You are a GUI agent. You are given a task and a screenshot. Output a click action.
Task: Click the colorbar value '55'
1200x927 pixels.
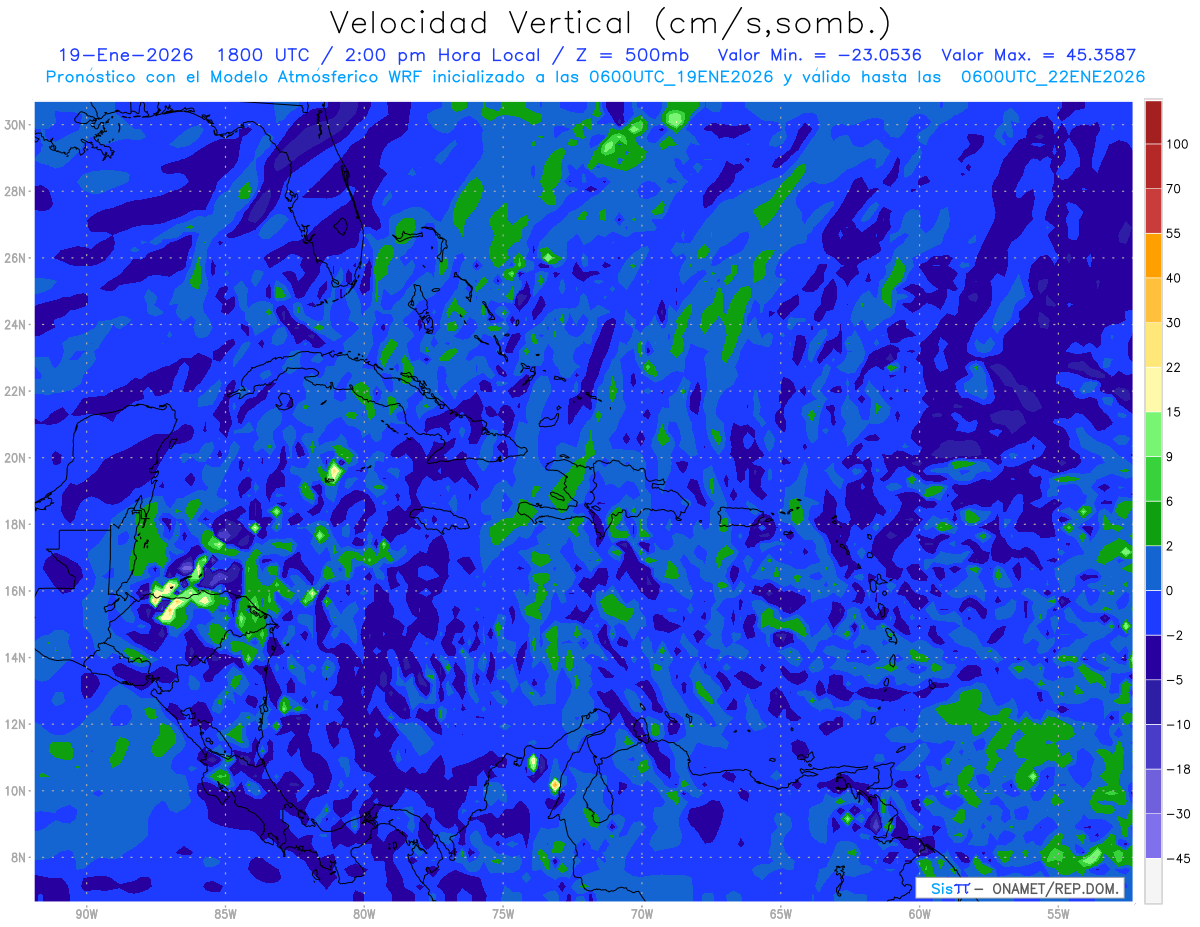pos(1174,234)
